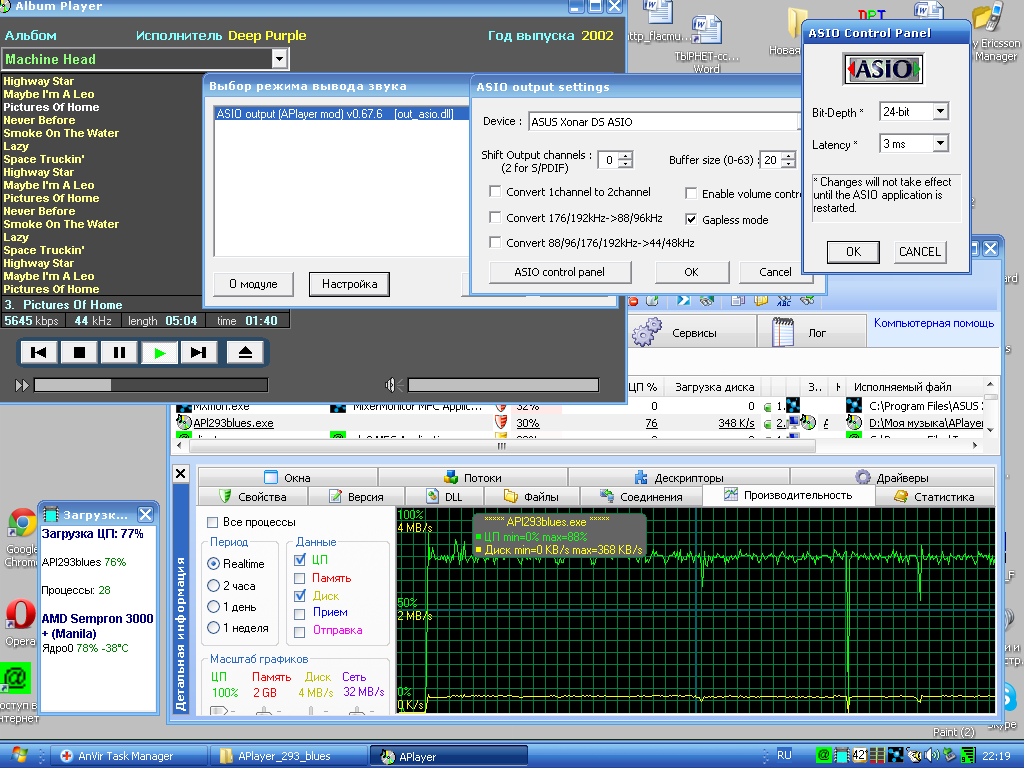Open the DLL tab
This screenshot has width=1024, height=768.
(x=444, y=496)
